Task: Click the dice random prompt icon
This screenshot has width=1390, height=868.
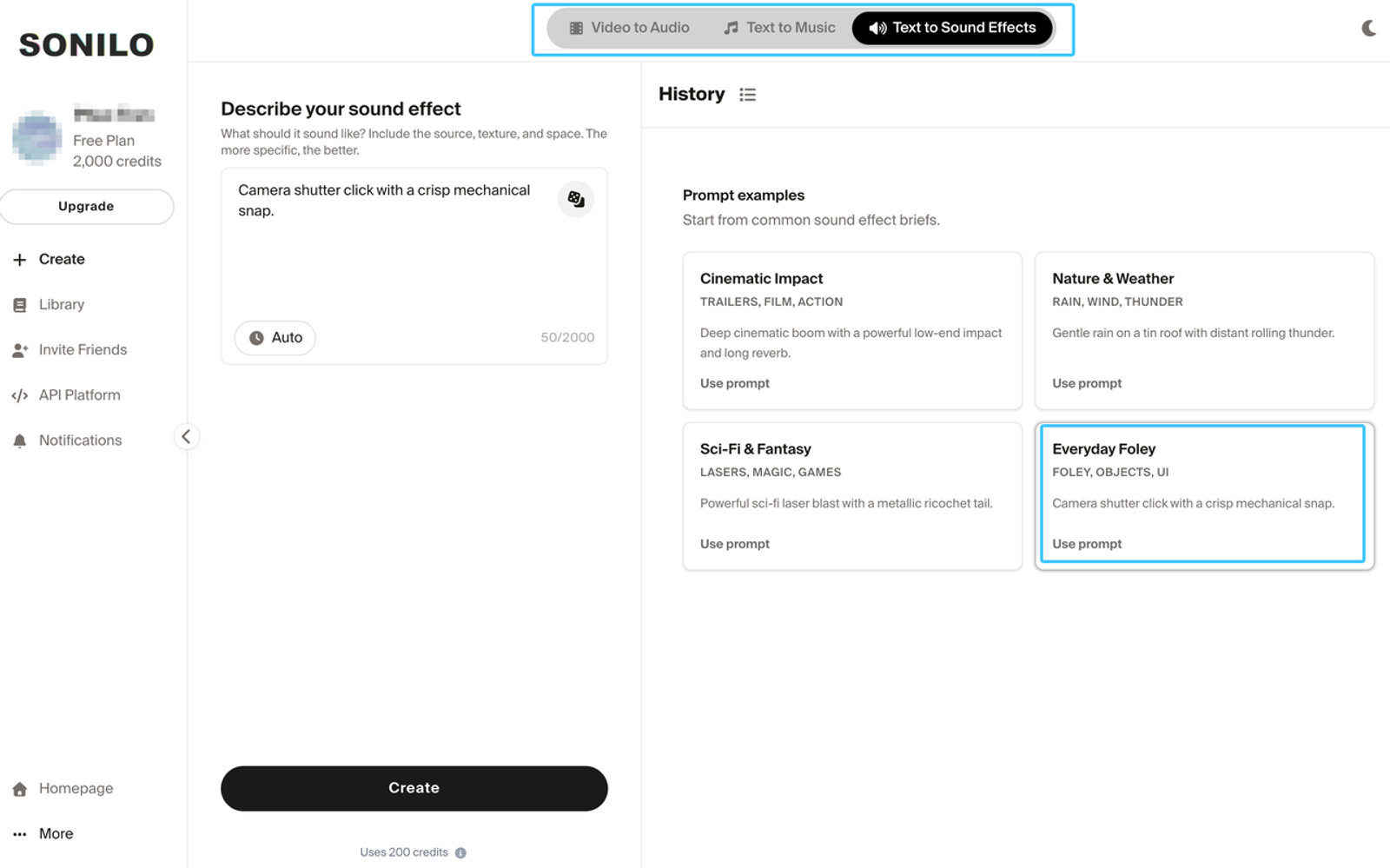Action: 576,199
